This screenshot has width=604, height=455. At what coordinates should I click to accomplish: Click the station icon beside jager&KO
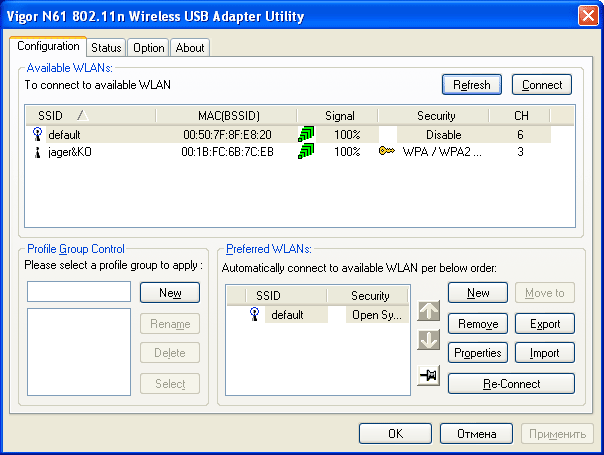[37, 152]
